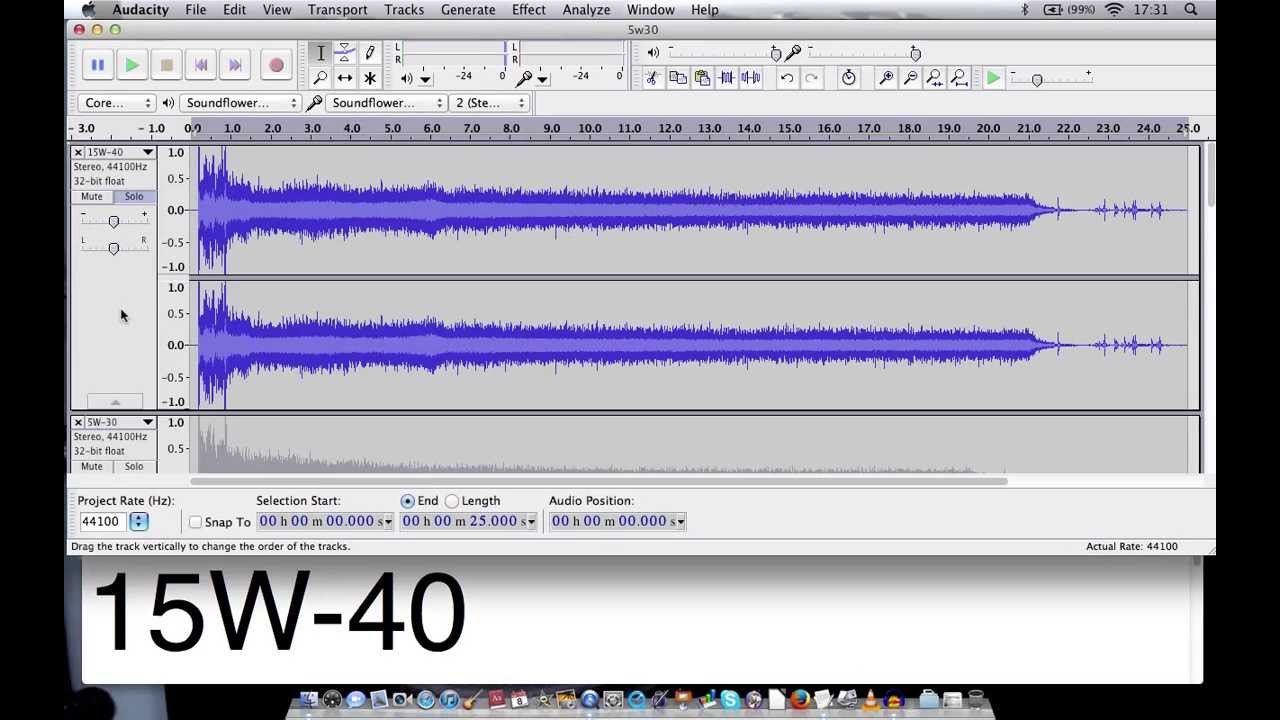Click the Fit Project zoom icon
The width and height of the screenshot is (1280, 720).
click(x=959, y=78)
